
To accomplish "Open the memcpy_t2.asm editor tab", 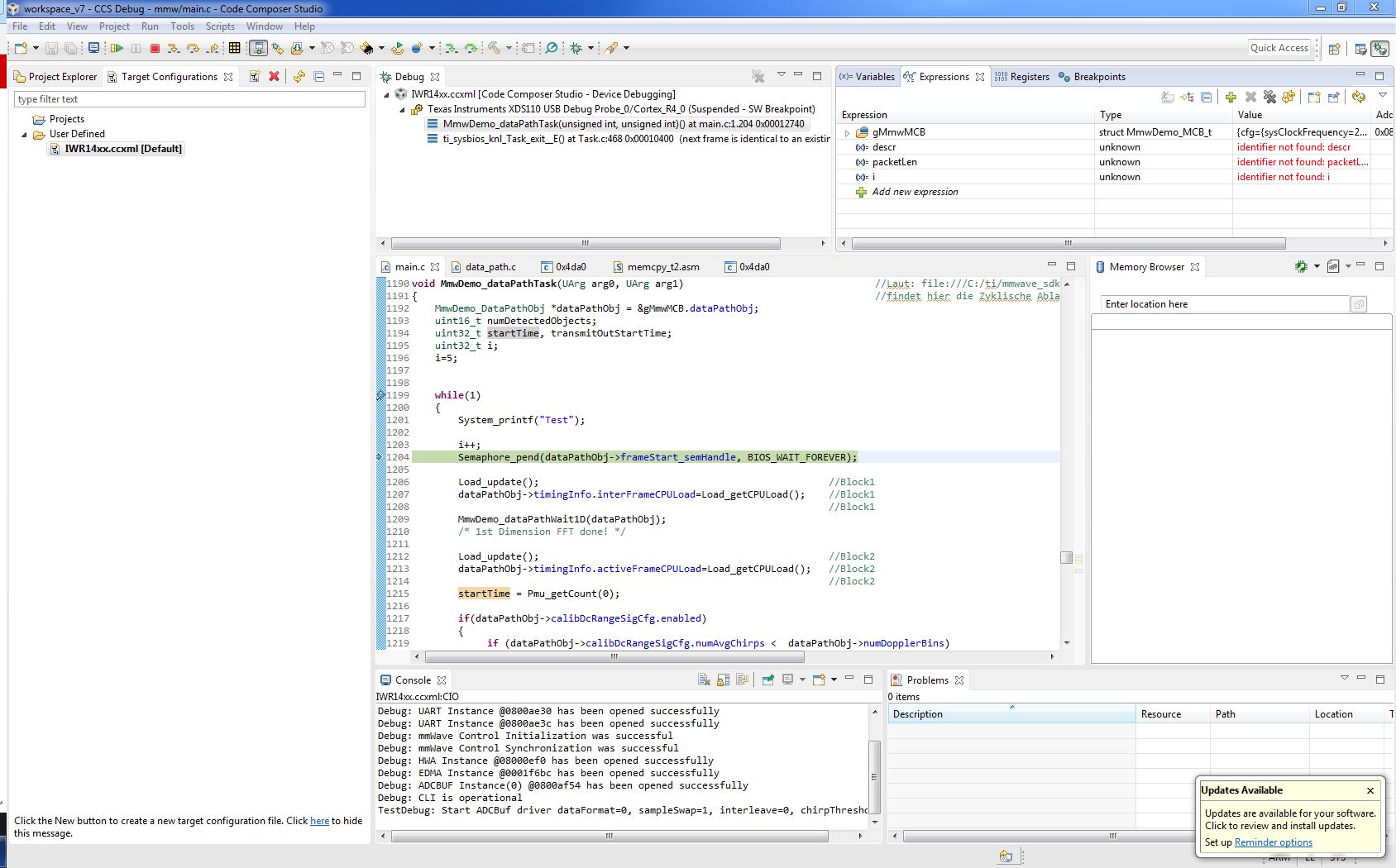I will pyautogui.click(x=657, y=267).
